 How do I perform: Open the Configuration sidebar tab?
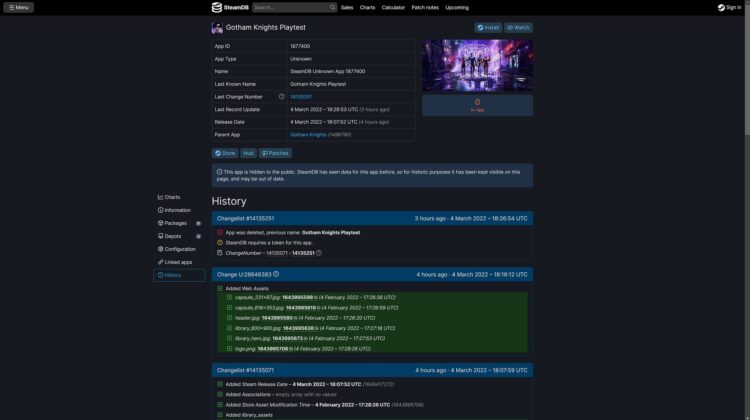point(179,249)
